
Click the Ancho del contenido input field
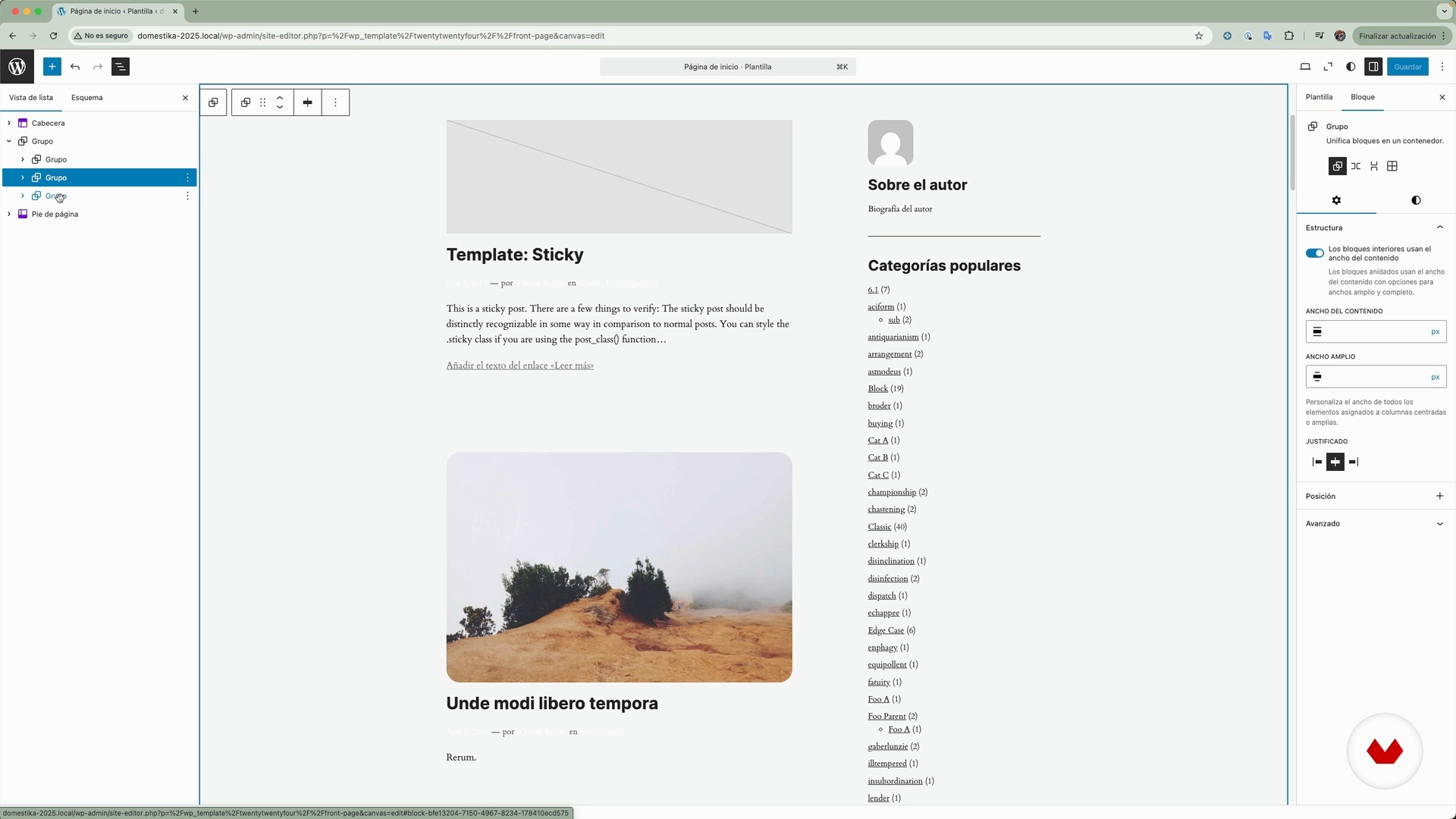[x=1374, y=331]
